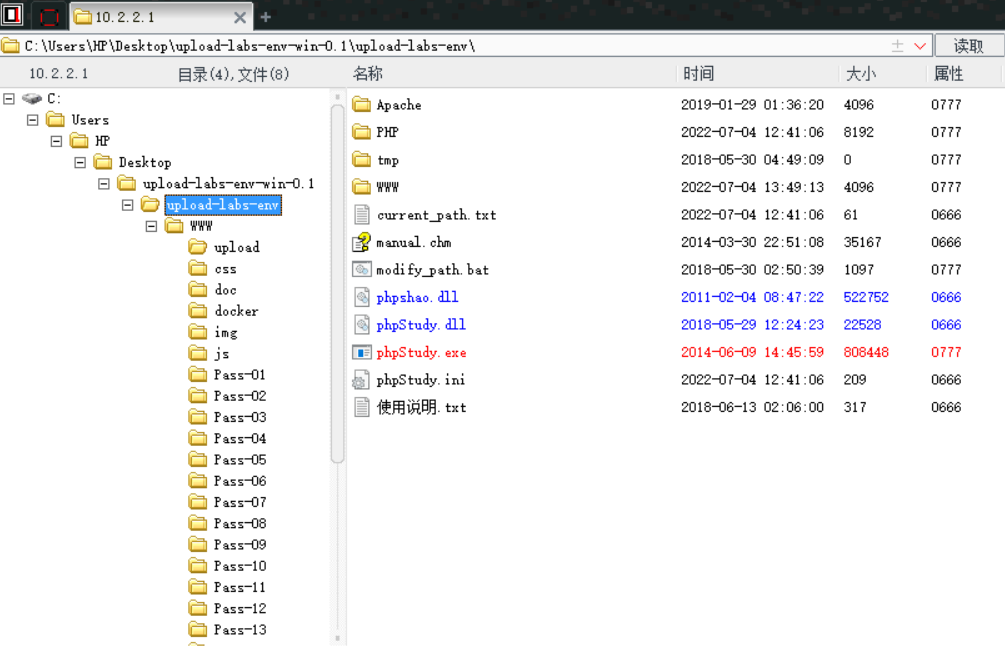Close the 10.2.2.1 tab
This screenshot has height=669, width=1005.
(240, 17)
